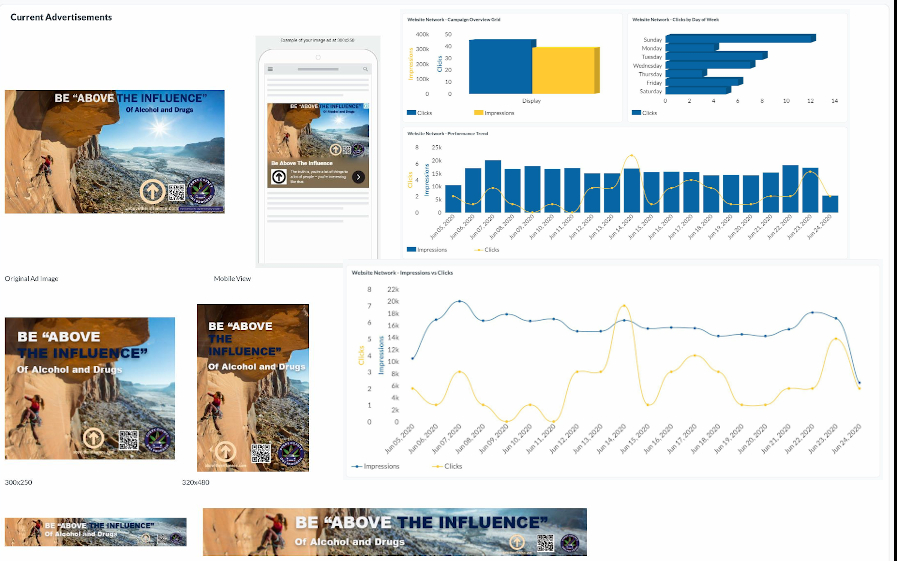Click the '320x480' size label
Screen dimensions: 897x561
pyautogui.click(x=196, y=483)
